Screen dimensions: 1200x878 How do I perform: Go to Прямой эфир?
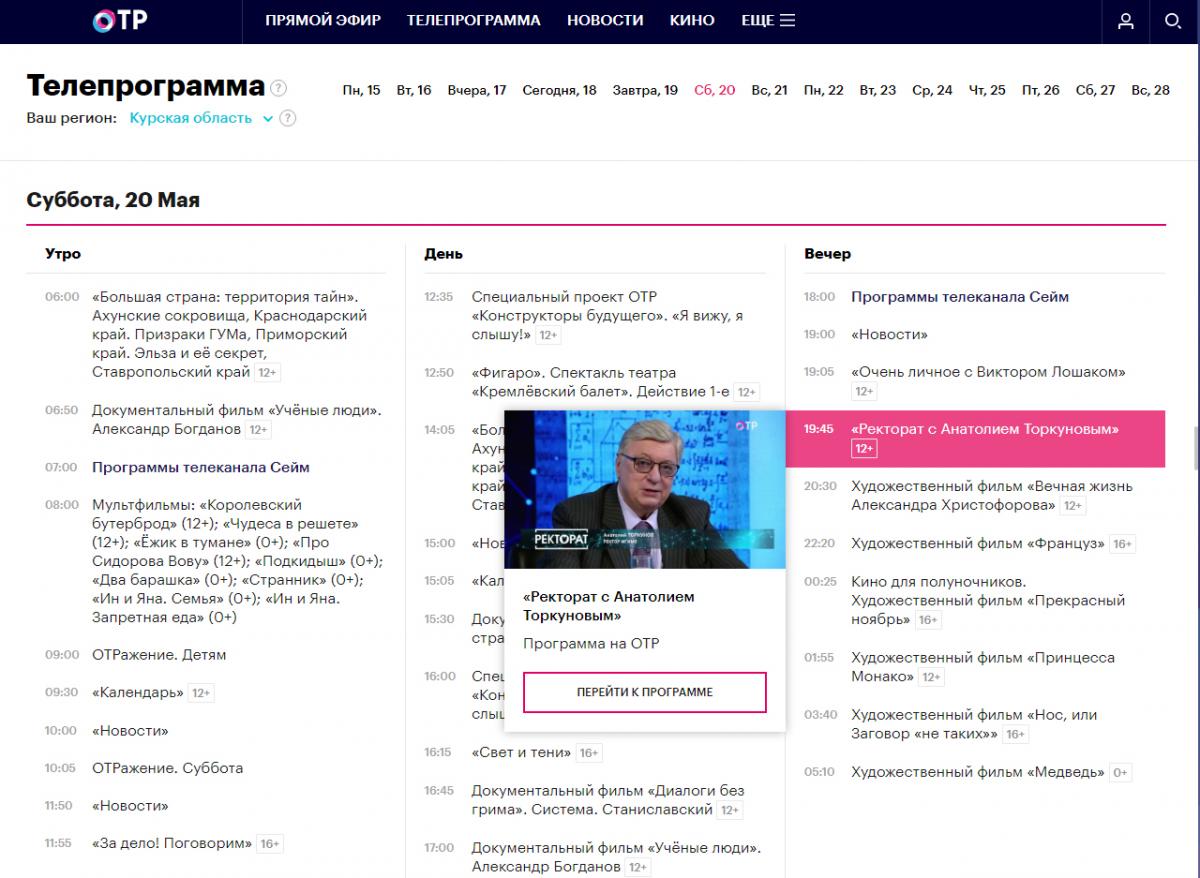click(323, 20)
